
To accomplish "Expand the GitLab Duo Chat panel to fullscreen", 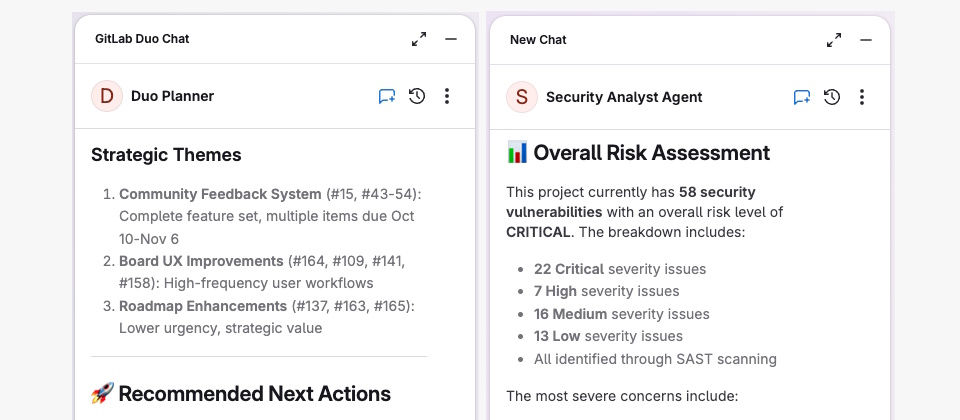I will tap(419, 39).
